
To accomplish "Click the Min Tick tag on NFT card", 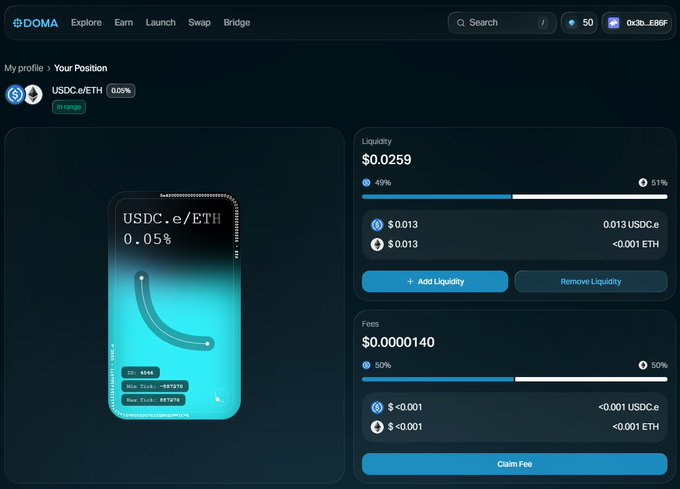I will pos(155,386).
